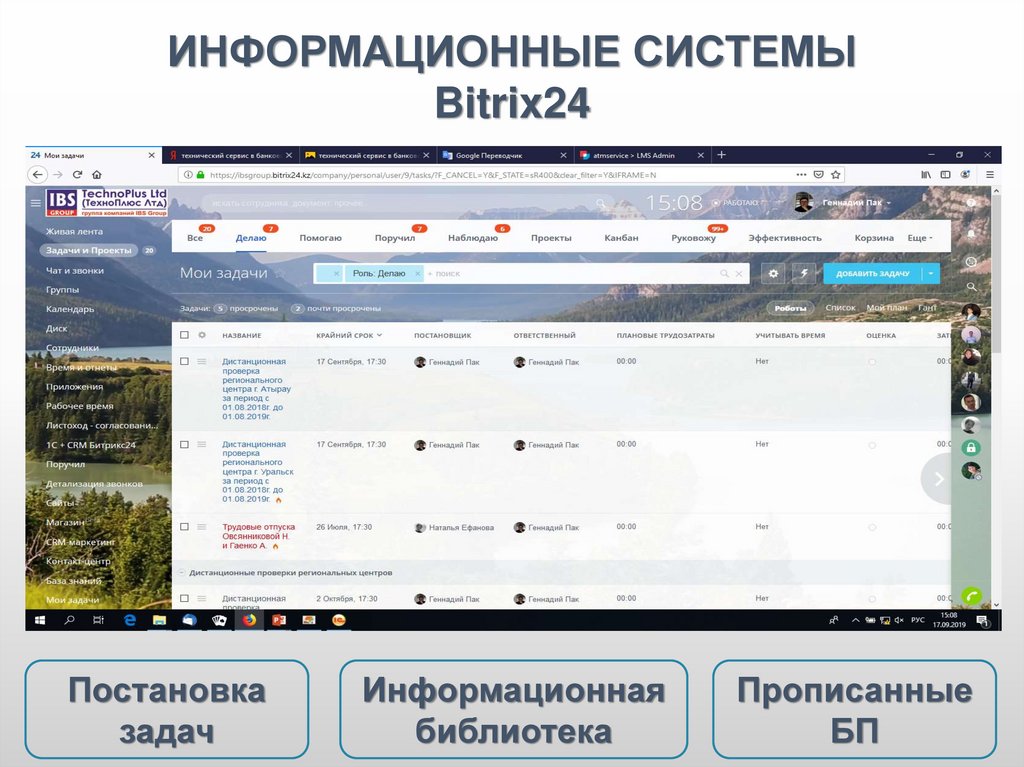Open Bitrix24 help question mark icon
This screenshot has height=767, width=1024.
(971, 203)
